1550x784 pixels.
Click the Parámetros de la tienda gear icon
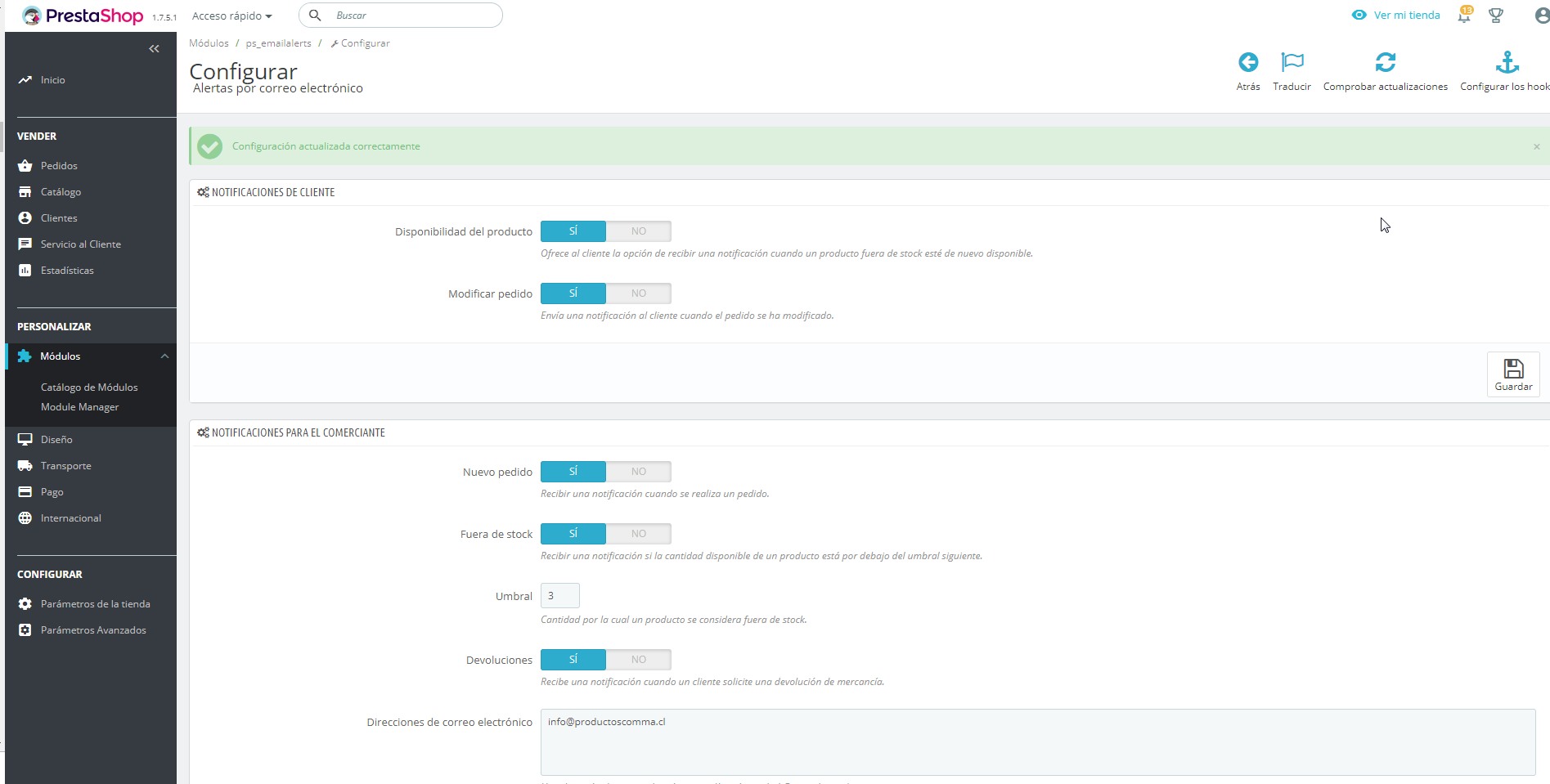click(25, 603)
